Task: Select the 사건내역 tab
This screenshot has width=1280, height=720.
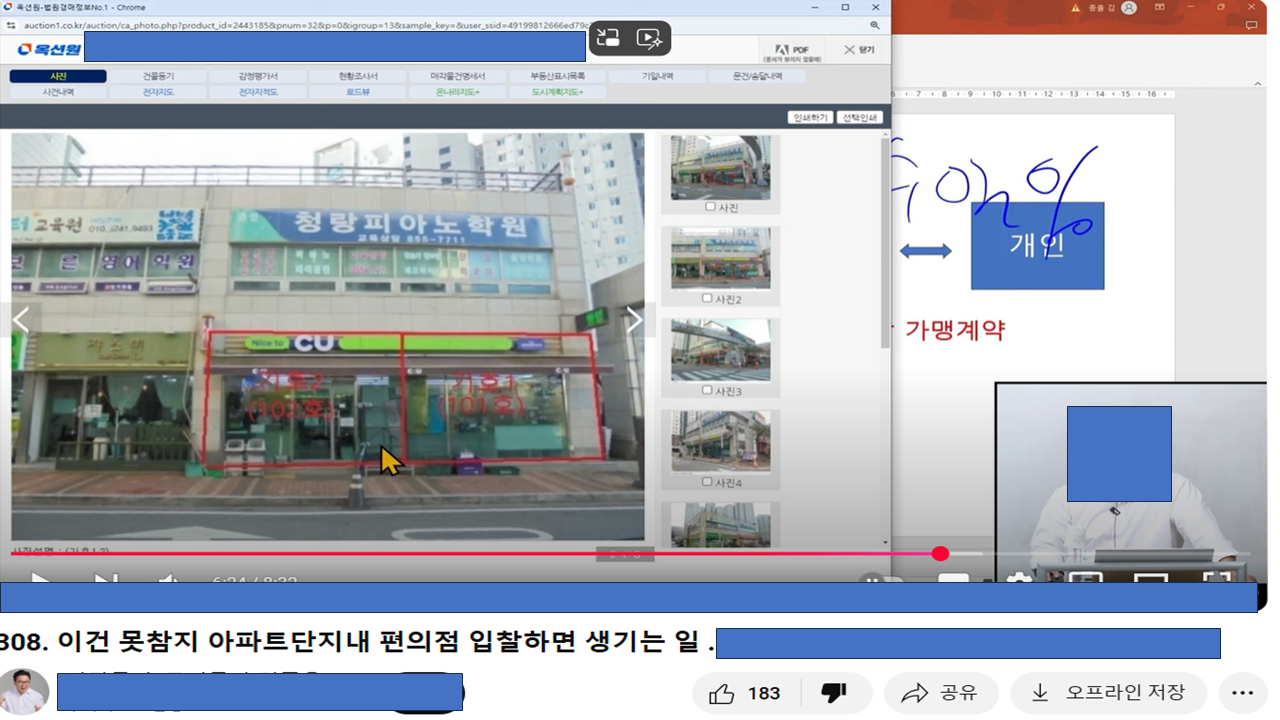Action: [58, 92]
